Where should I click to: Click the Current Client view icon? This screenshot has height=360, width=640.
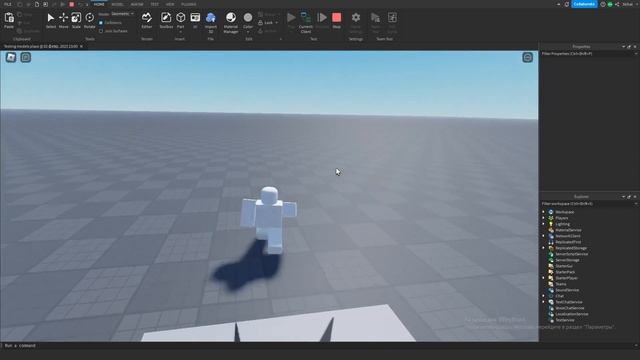pos(306,18)
